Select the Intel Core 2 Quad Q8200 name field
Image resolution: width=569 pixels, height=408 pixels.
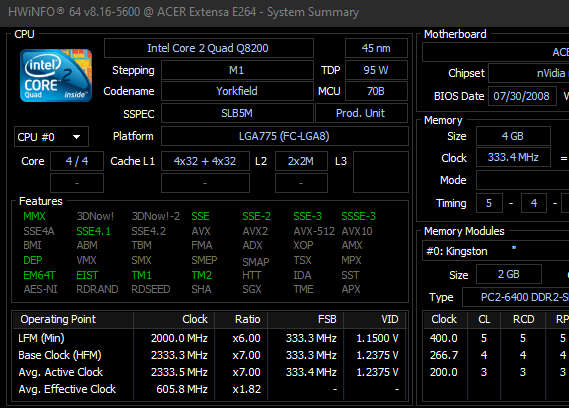click(x=208, y=48)
